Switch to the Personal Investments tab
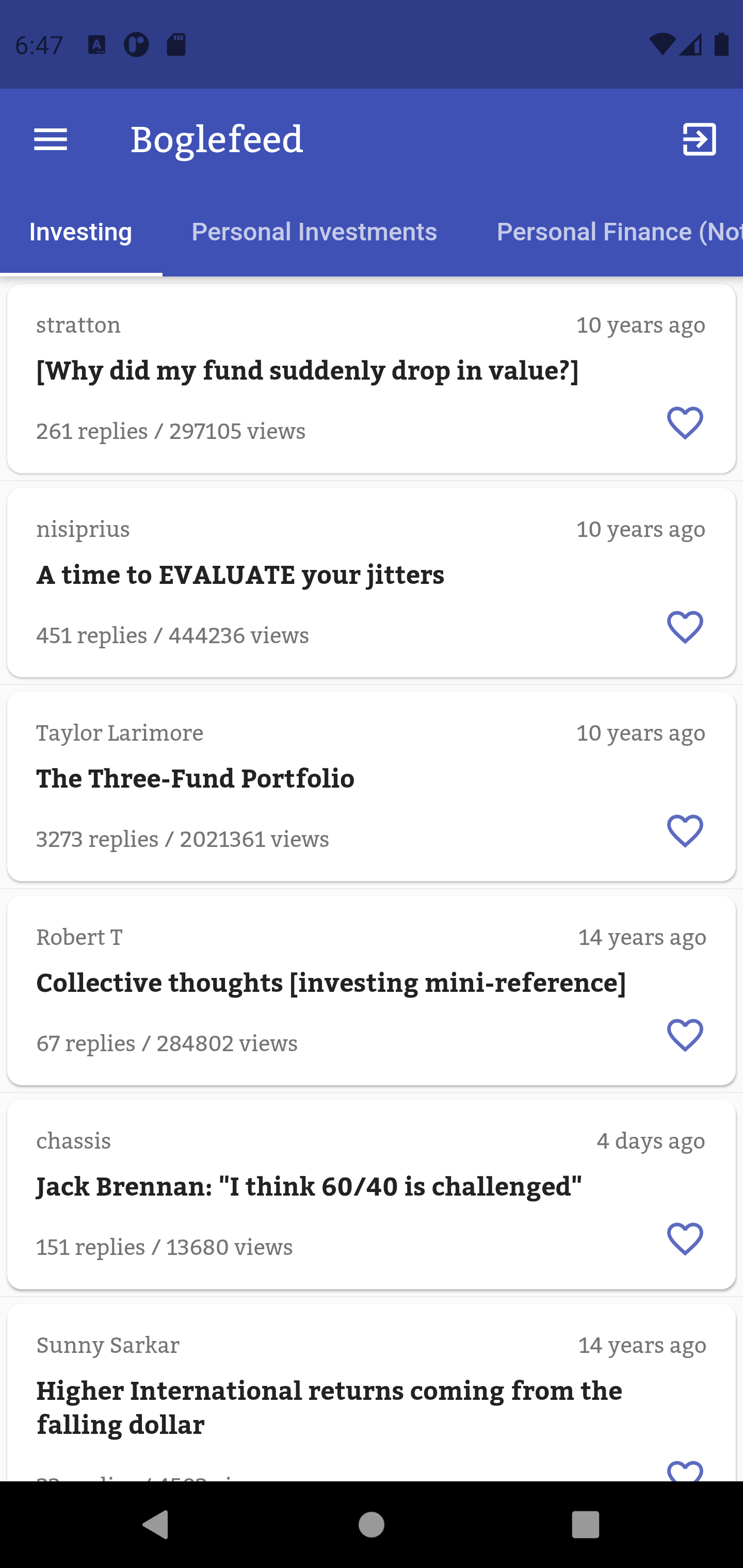 click(314, 232)
